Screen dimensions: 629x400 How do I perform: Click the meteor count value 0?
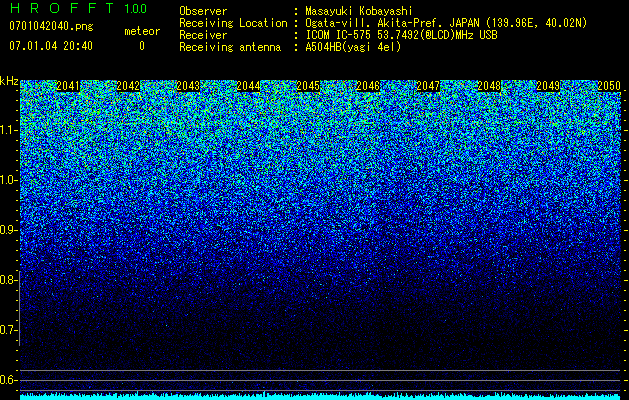click(142, 46)
